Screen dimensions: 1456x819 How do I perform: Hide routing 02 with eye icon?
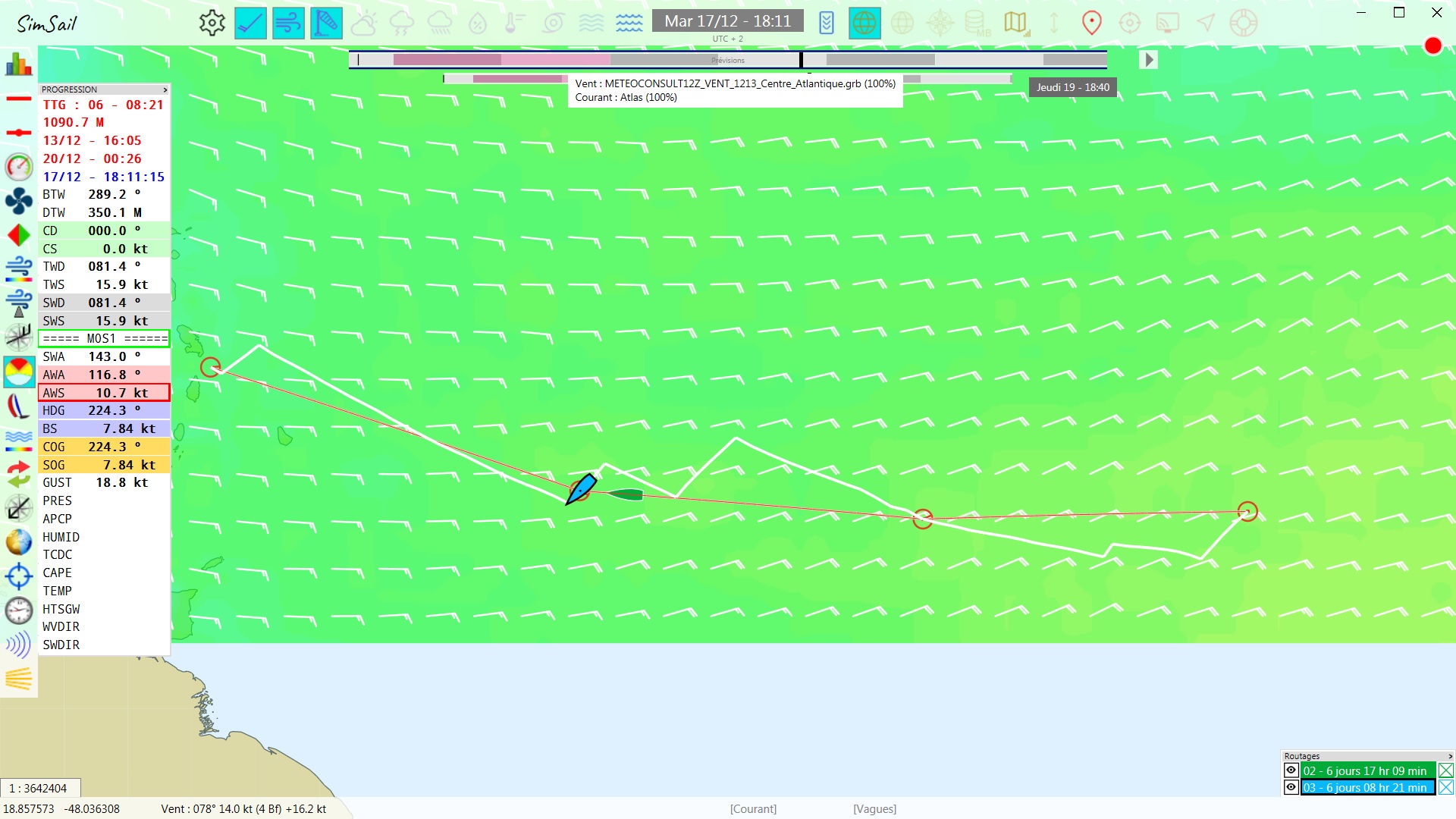(x=1291, y=770)
